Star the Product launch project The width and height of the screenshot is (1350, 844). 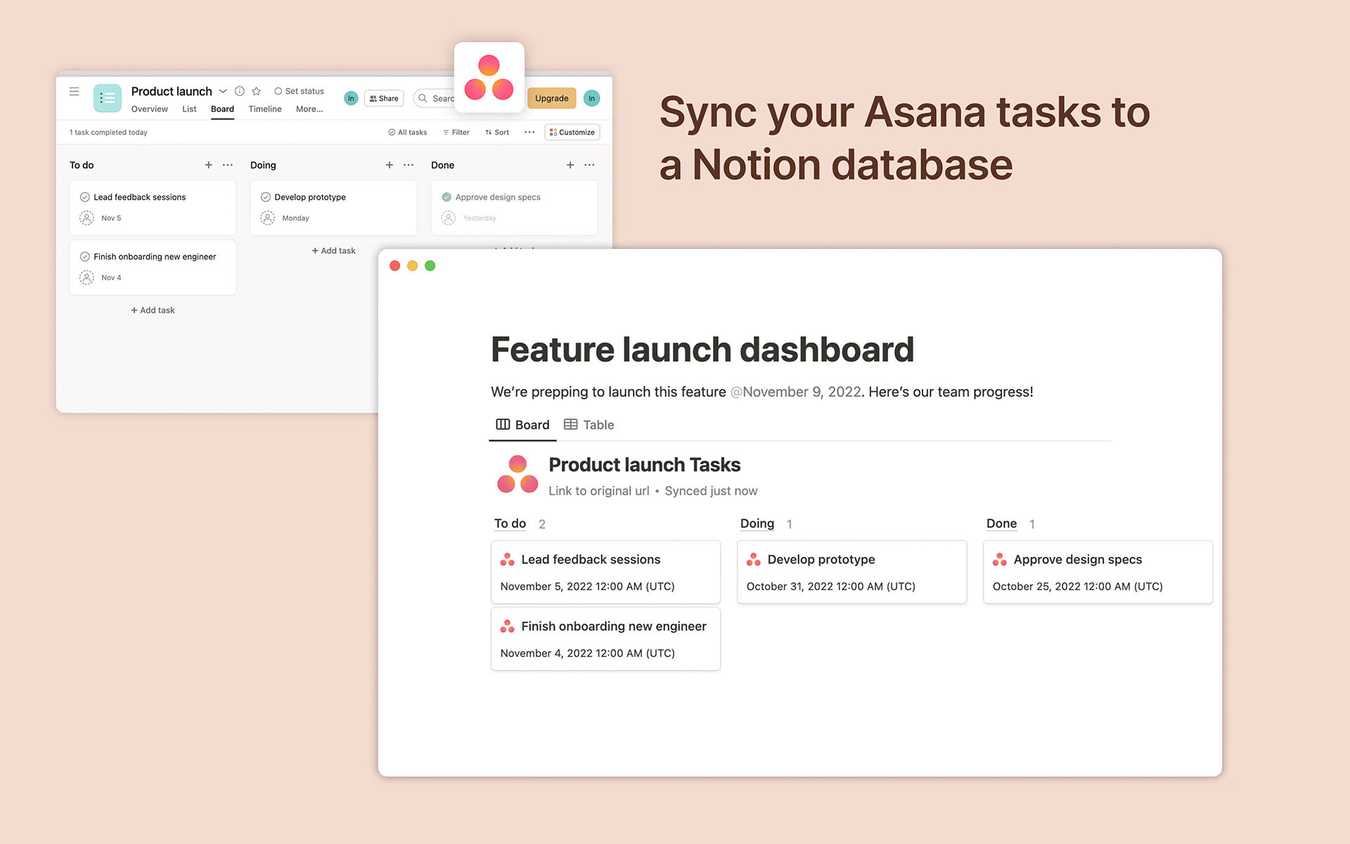pos(256,91)
